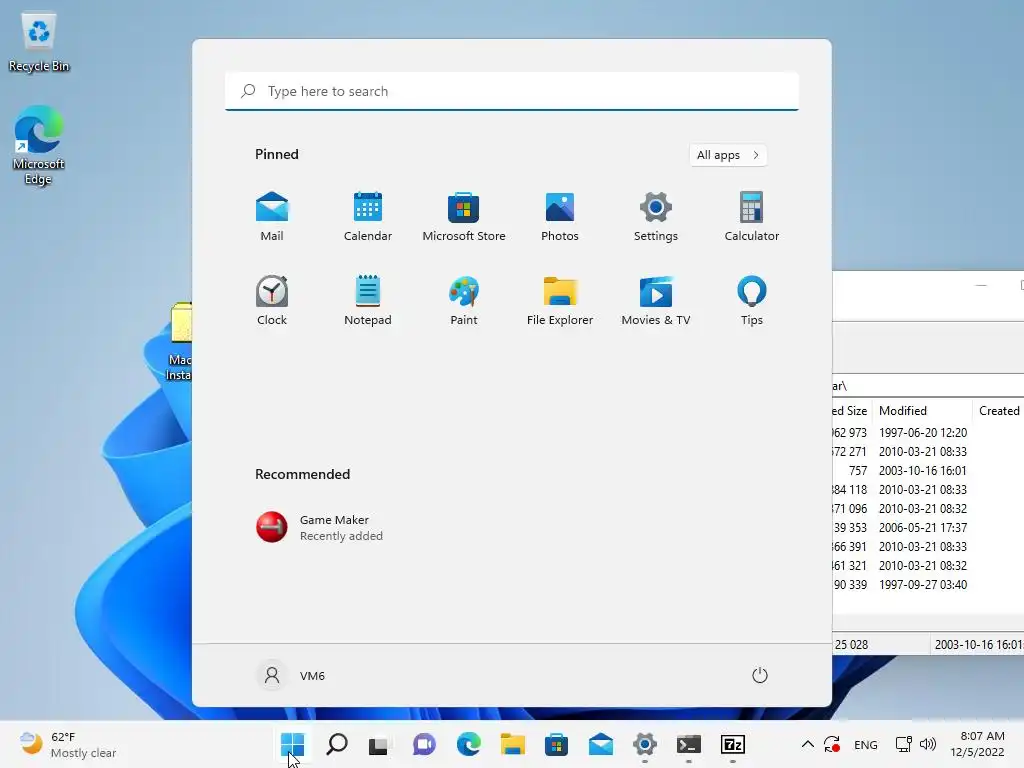Open the Tips app
The height and width of the screenshot is (768, 1024).
pos(752,300)
